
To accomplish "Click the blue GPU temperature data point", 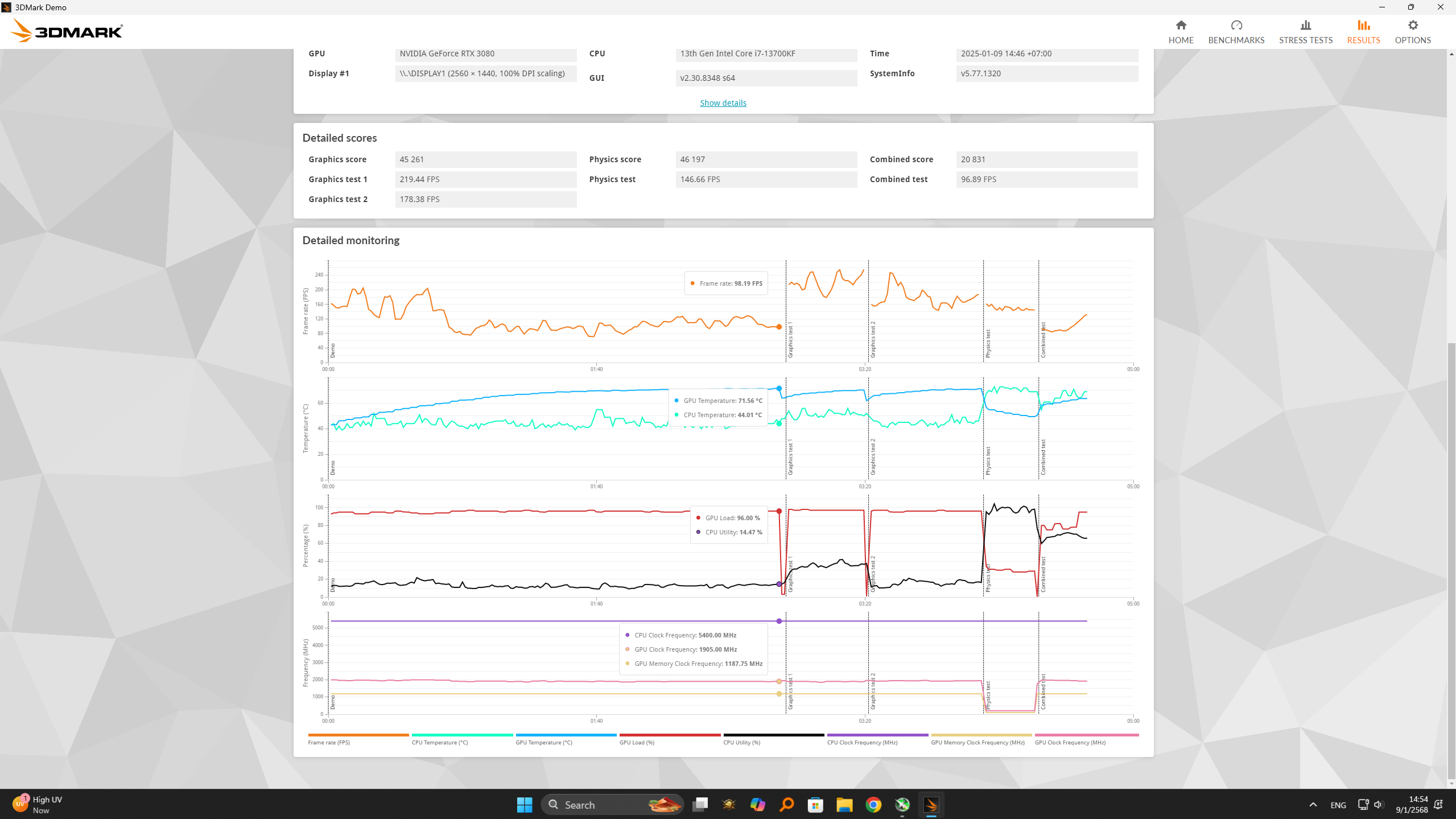I will point(778,388).
